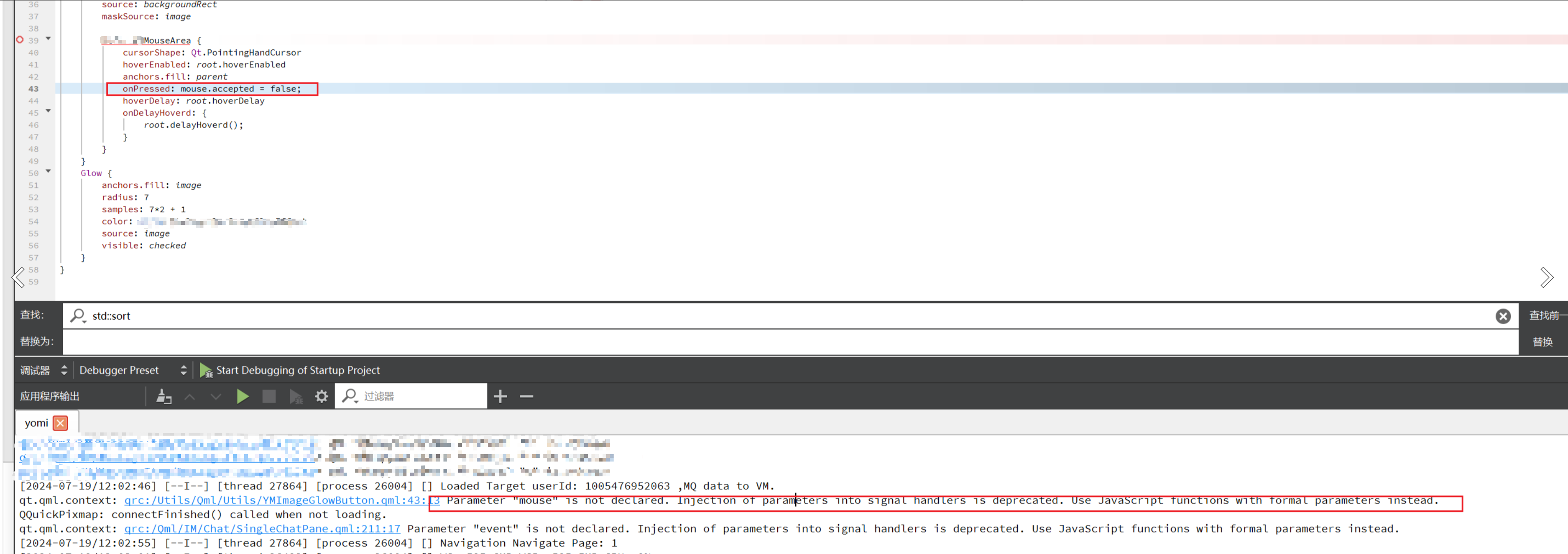Zoom out output text with minus icon
1568x554 pixels.
527,396
